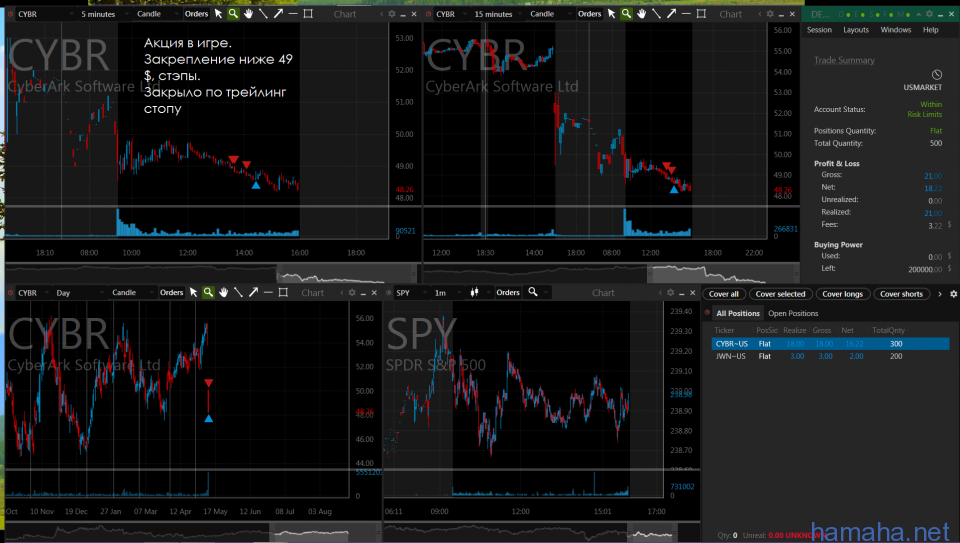Viewport: 960px width, 543px height.
Task: Select the rectangle tool in the 5 minutes chart
Action: point(308,13)
